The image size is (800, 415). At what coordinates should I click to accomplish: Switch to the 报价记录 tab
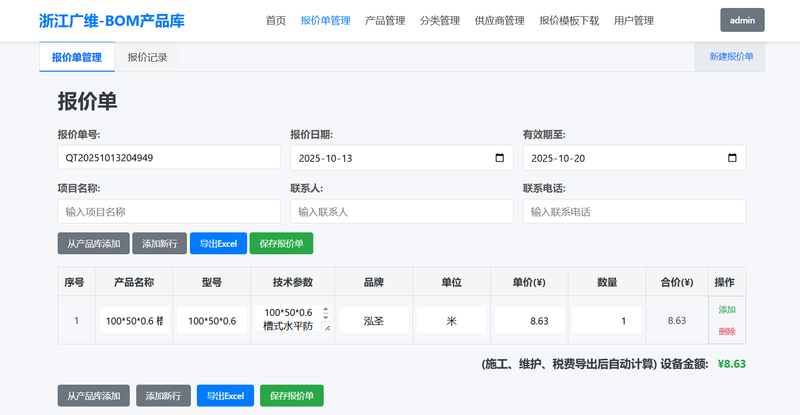click(148, 58)
